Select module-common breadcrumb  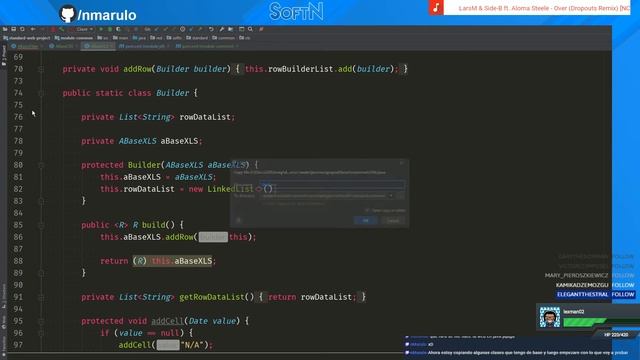click(74, 38)
